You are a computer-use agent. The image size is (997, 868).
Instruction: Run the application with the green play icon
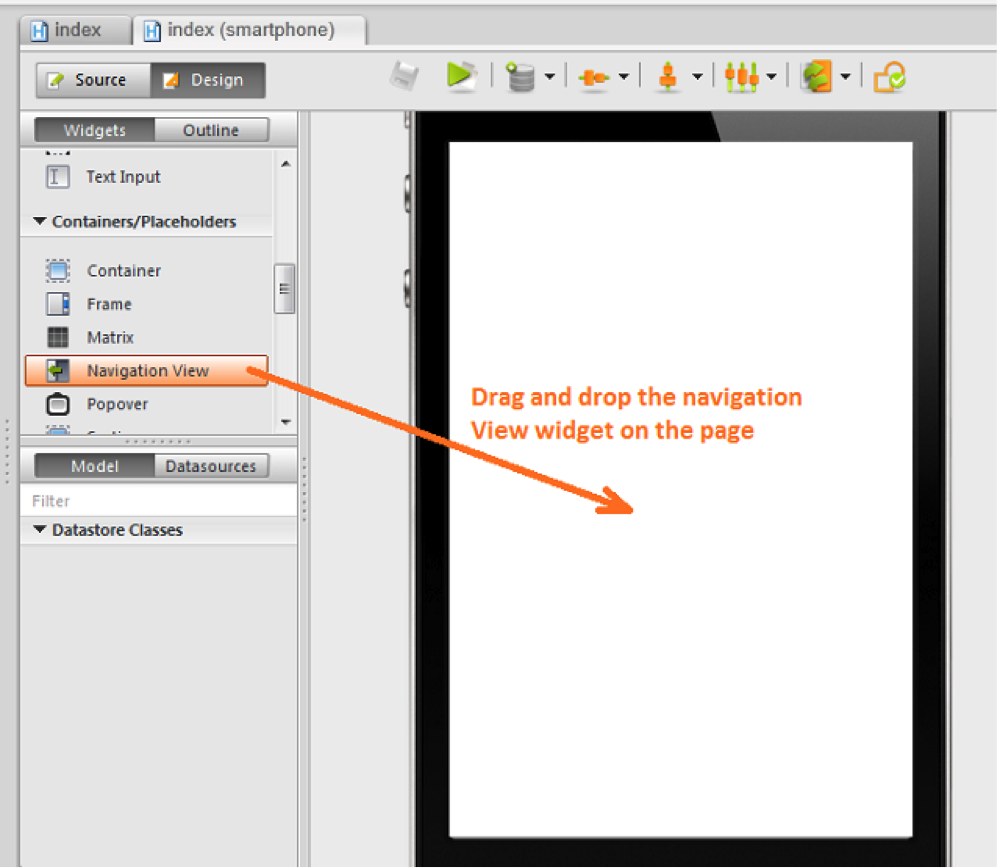pos(461,74)
